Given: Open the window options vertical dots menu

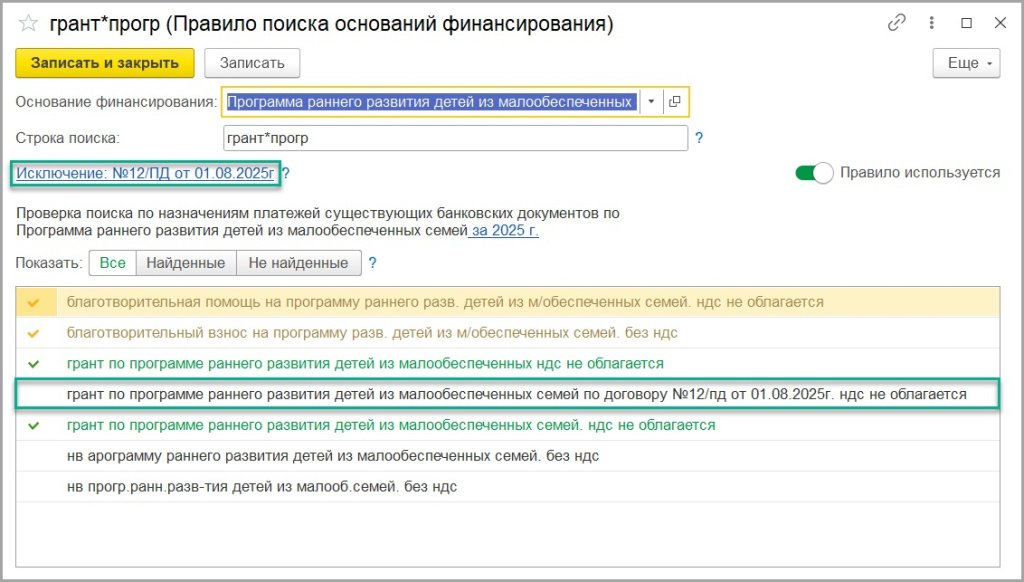Looking at the screenshot, I should coord(931,23).
